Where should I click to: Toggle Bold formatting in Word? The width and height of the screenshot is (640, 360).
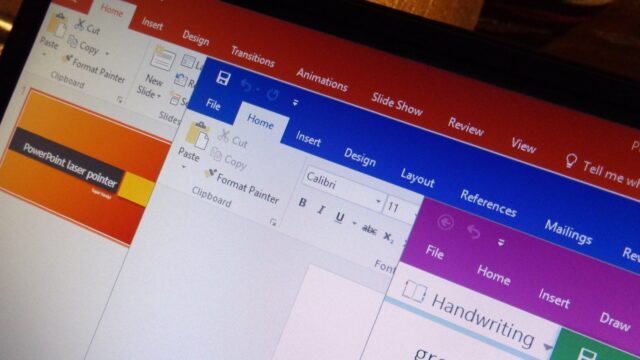(x=302, y=202)
